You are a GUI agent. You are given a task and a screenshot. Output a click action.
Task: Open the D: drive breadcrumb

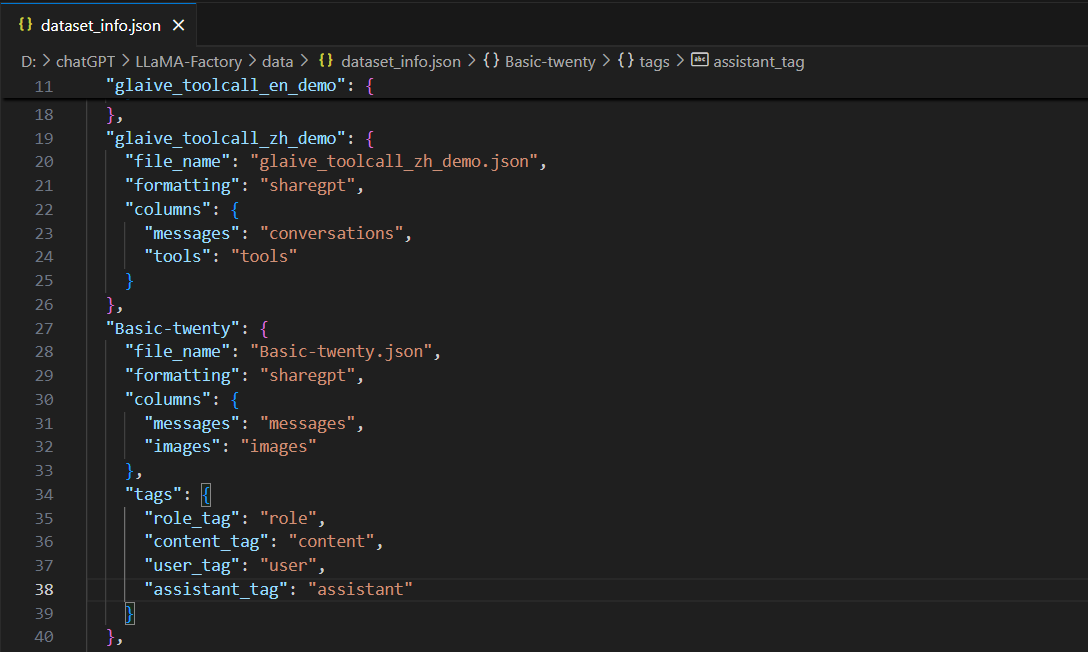click(28, 62)
